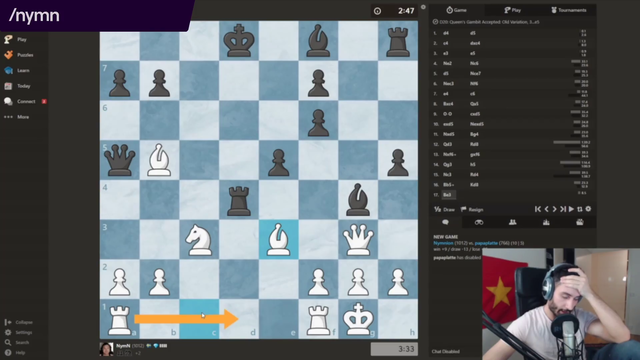The image size is (640, 360).
Task: Open NymN username below the board
Action: pos(123,346)
